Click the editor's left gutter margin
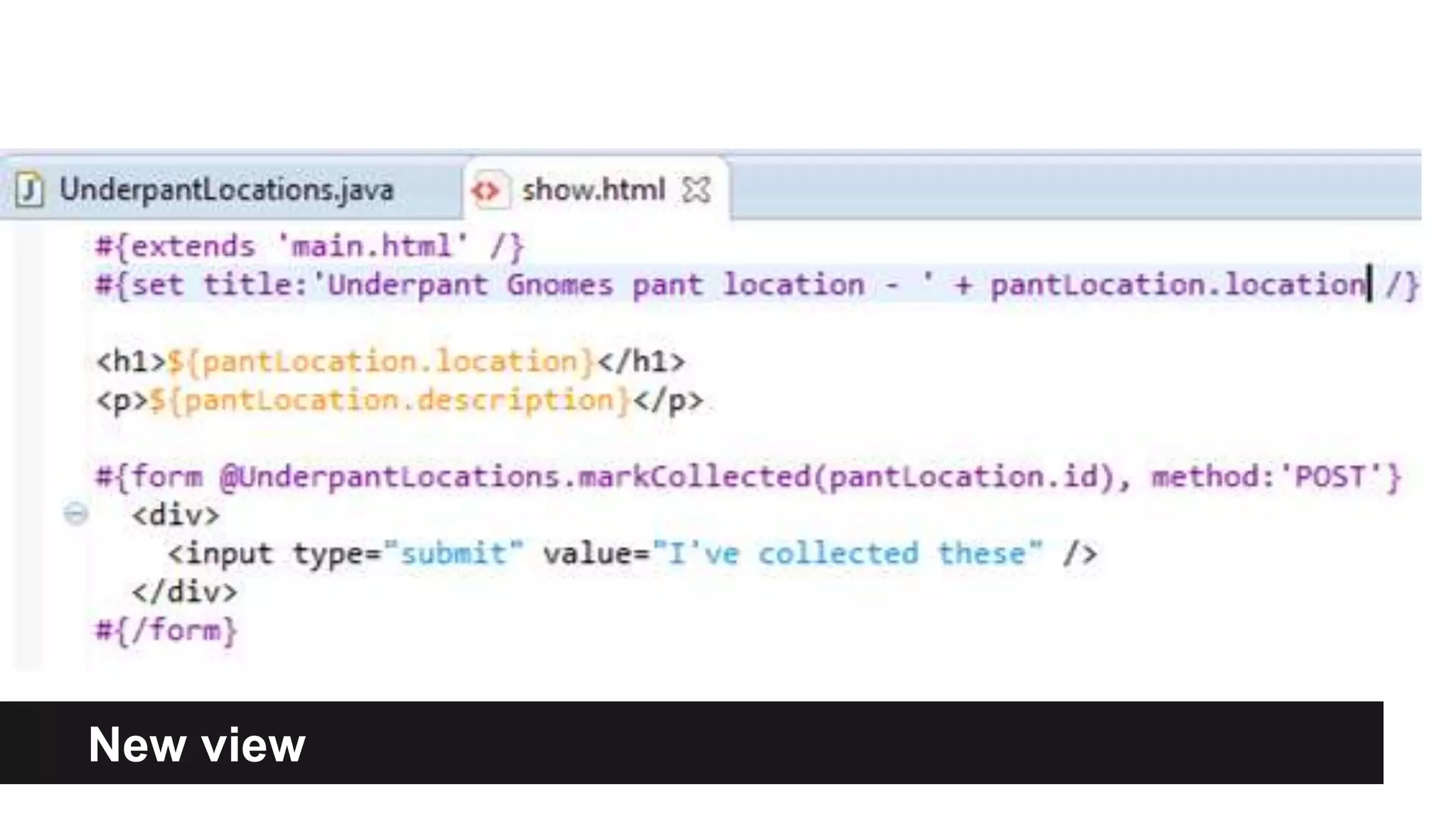This screenshot has width=1456, height=819. coord(28,441)
